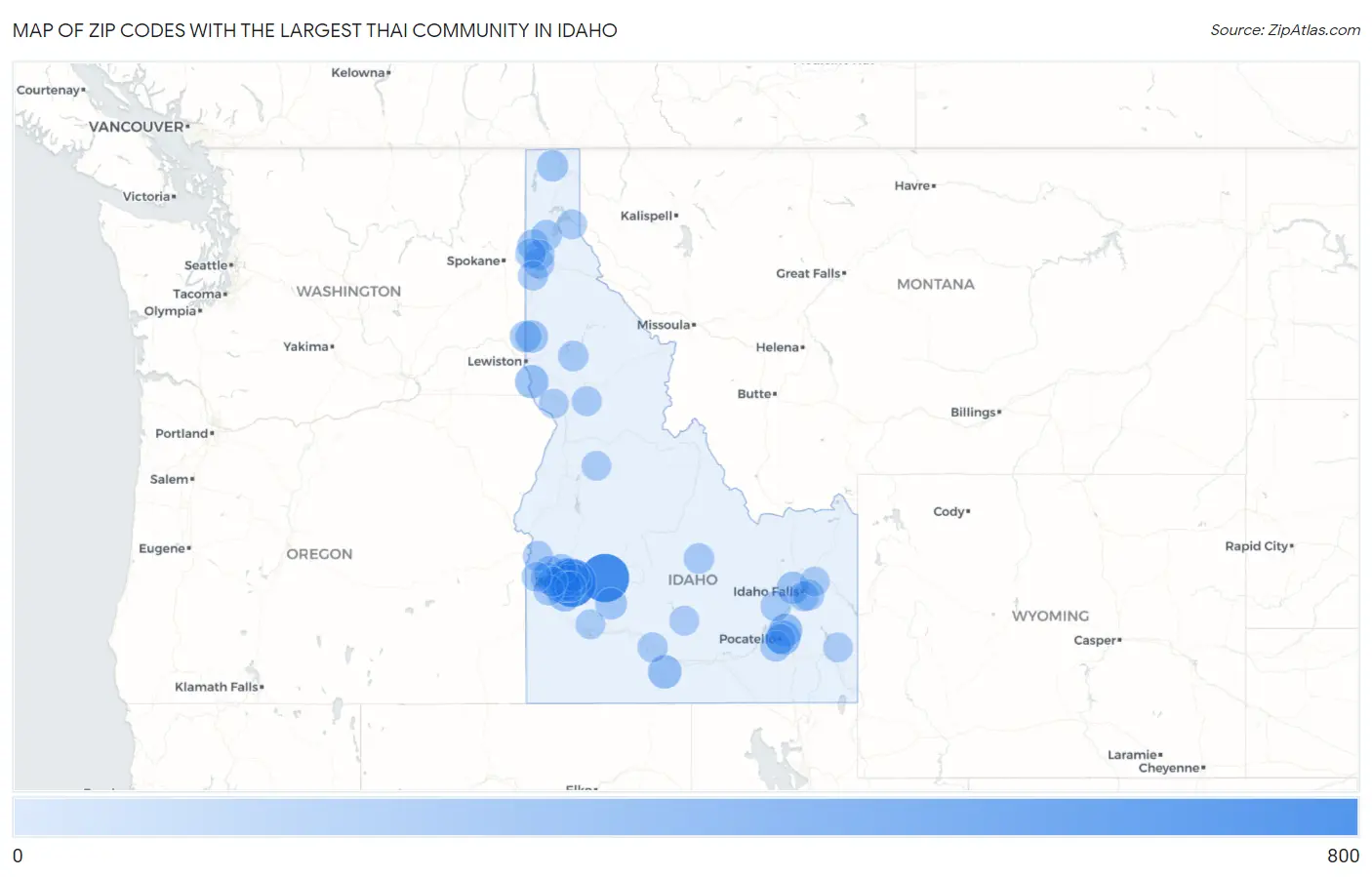Image resolution: width=1372 pixels, height=877 pixels.
Task: Click the bubble in central Idaho mountains
Action: tap(596, 465)
